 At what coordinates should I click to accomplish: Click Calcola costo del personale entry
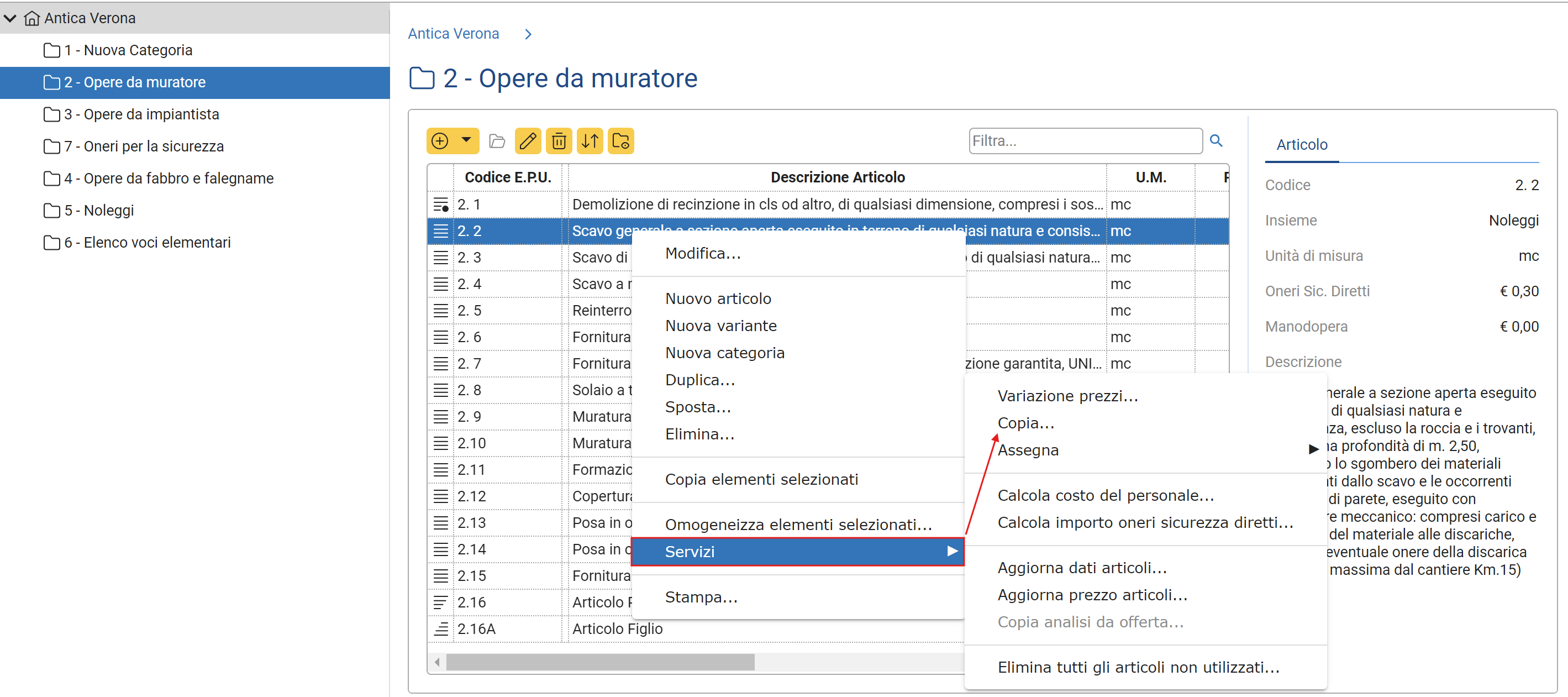coord(1106,495)
